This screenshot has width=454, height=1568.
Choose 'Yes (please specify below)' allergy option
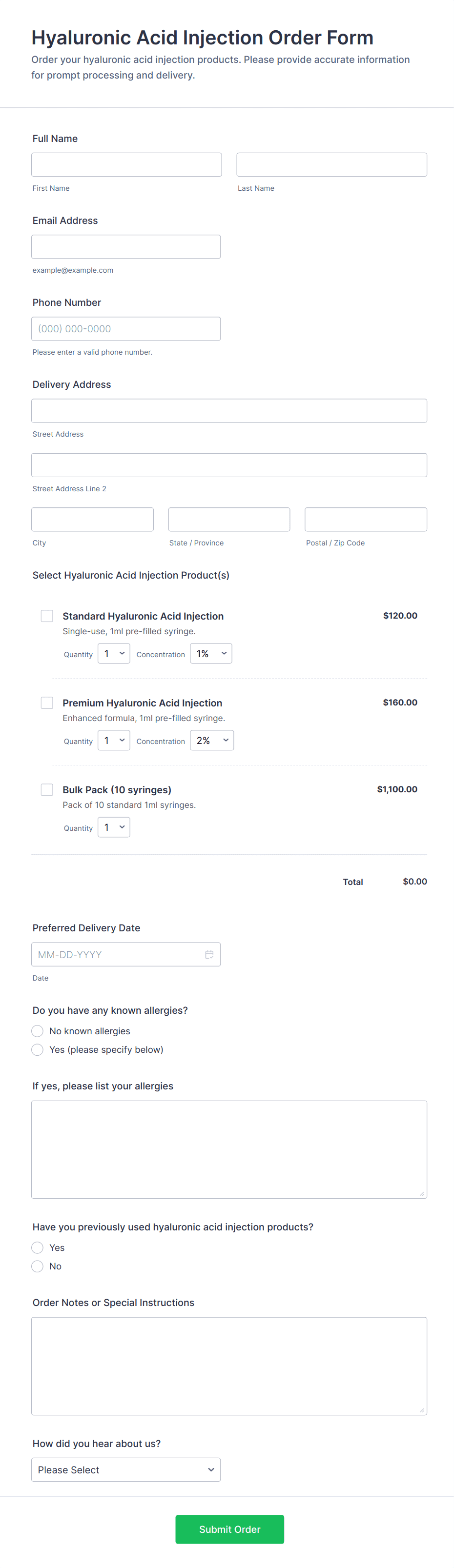[38, 1049]
